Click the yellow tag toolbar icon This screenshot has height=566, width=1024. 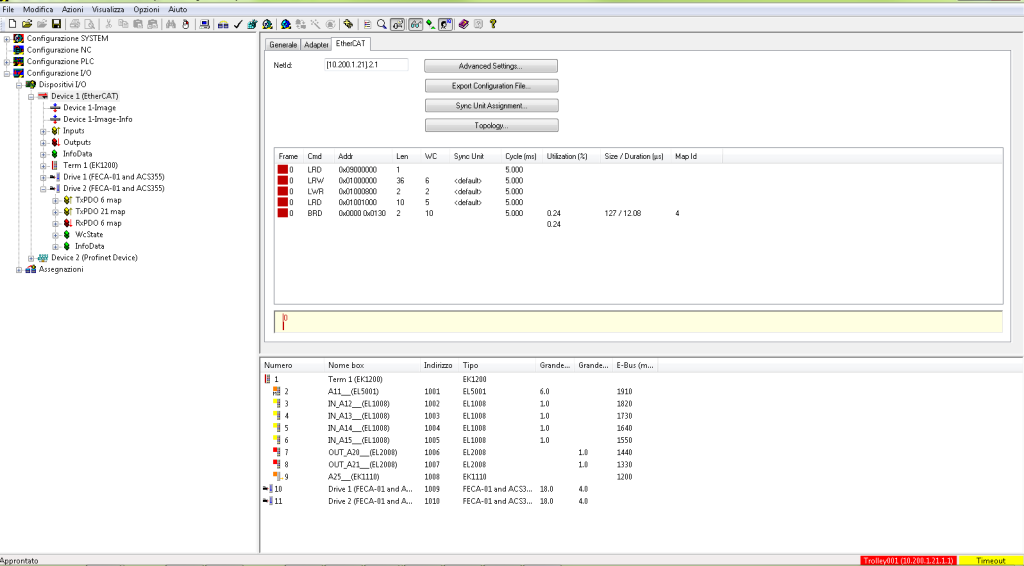pyautogui.click(x=349, y=24)
